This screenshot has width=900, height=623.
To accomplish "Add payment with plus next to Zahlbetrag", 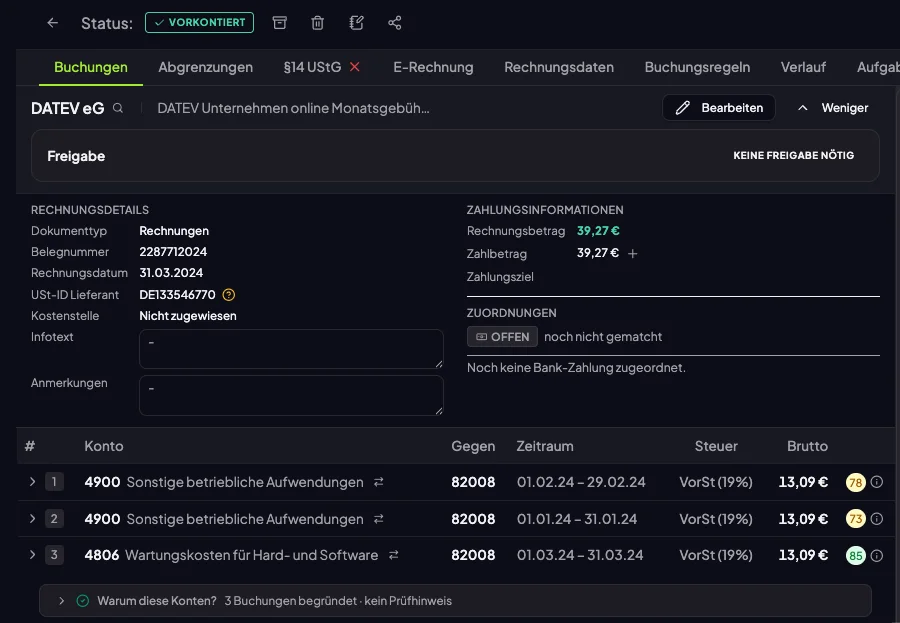I will coord(633,253).
